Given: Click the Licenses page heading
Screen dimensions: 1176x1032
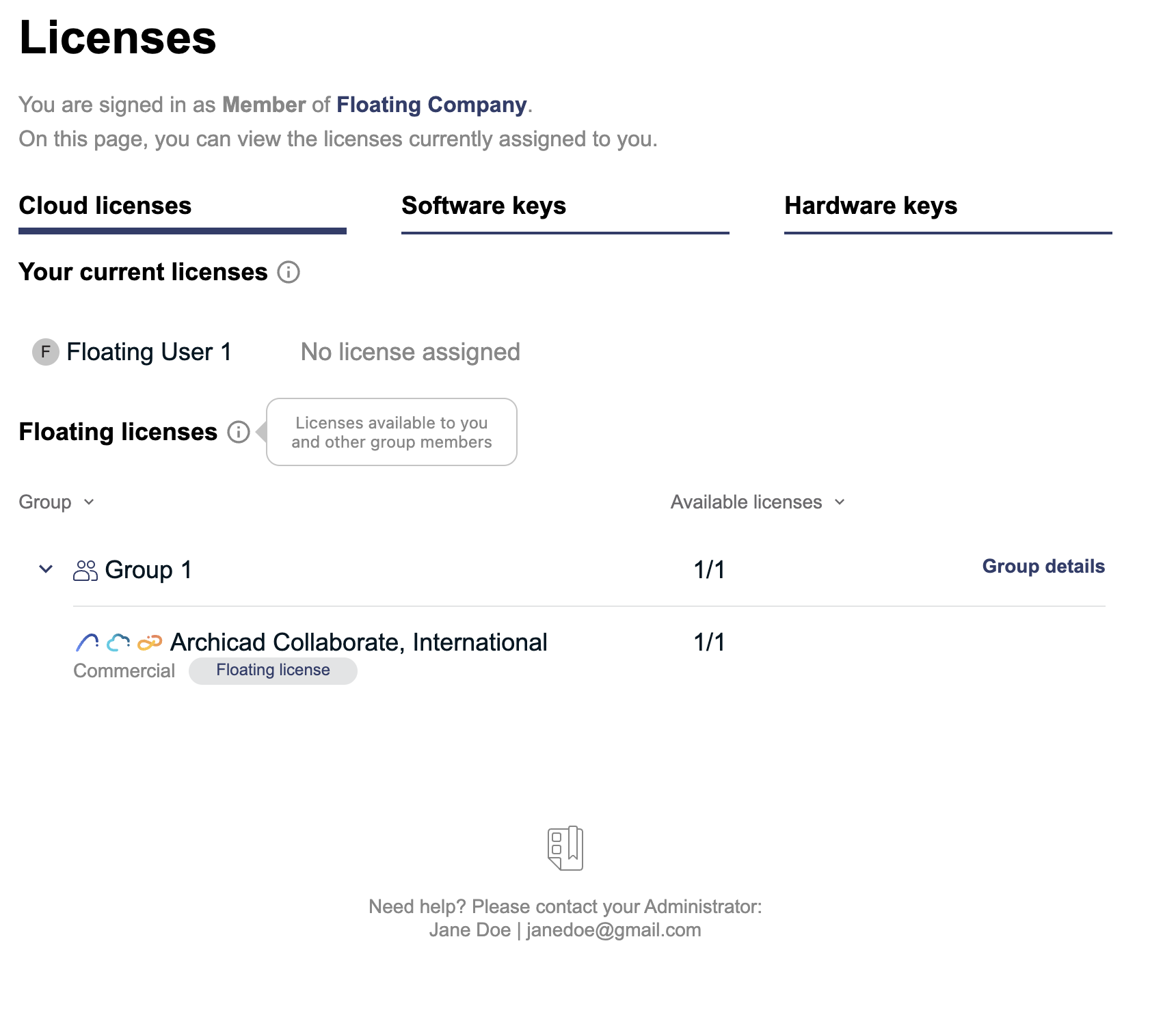Looking at the screenshot, I should click(118, 37).
